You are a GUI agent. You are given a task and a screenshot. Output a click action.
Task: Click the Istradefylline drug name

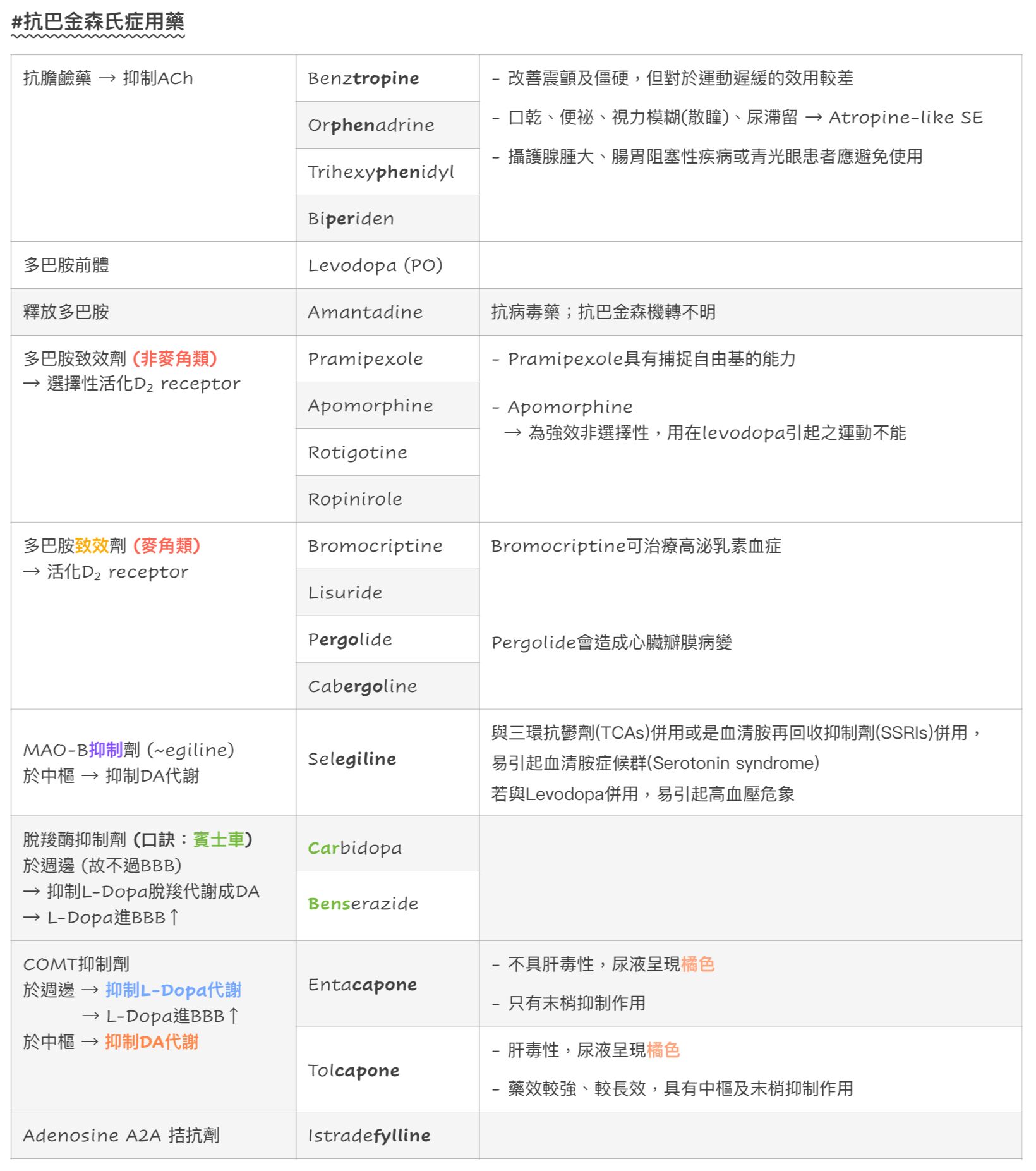click(369, 1136)
